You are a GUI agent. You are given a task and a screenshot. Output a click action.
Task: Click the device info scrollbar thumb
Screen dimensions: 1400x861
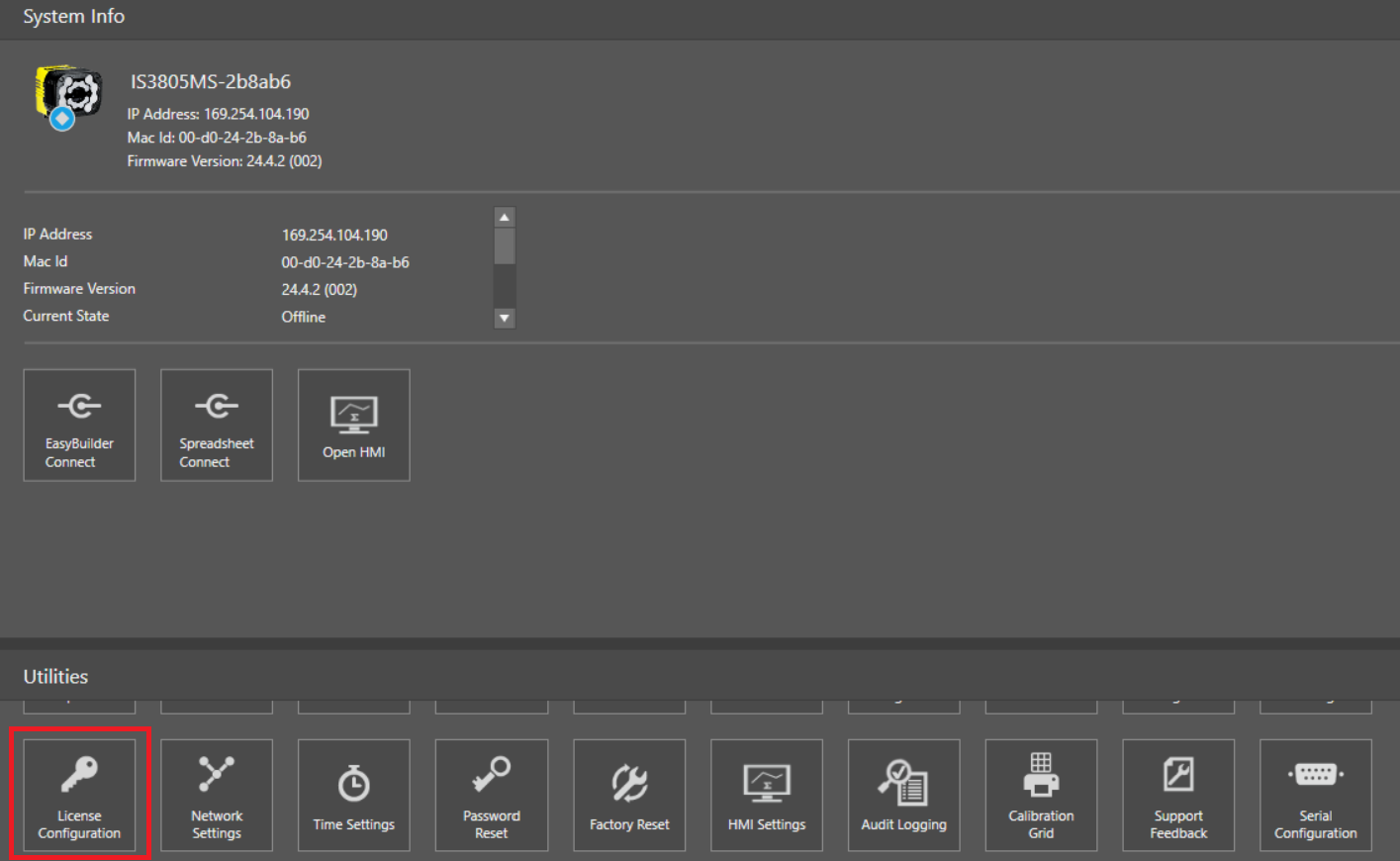coord(505,247)
